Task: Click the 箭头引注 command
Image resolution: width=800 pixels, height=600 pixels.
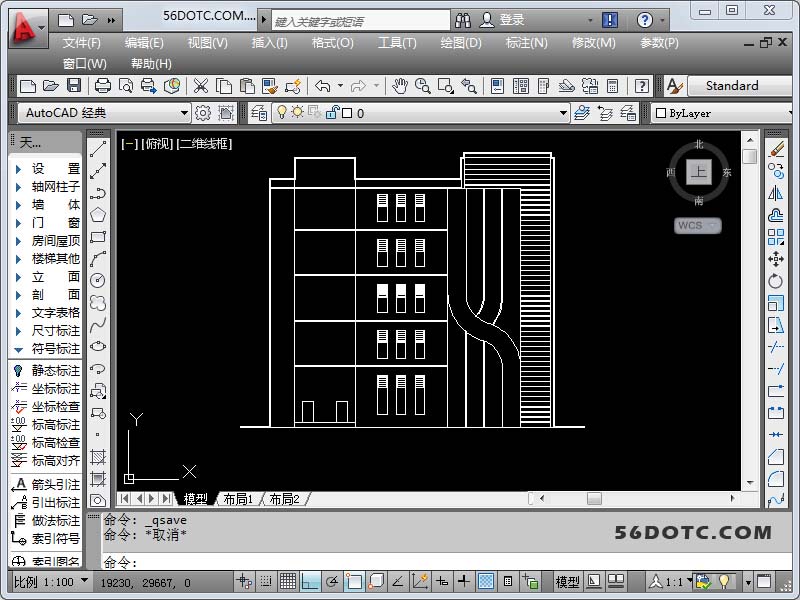Action: click(46, 485)
